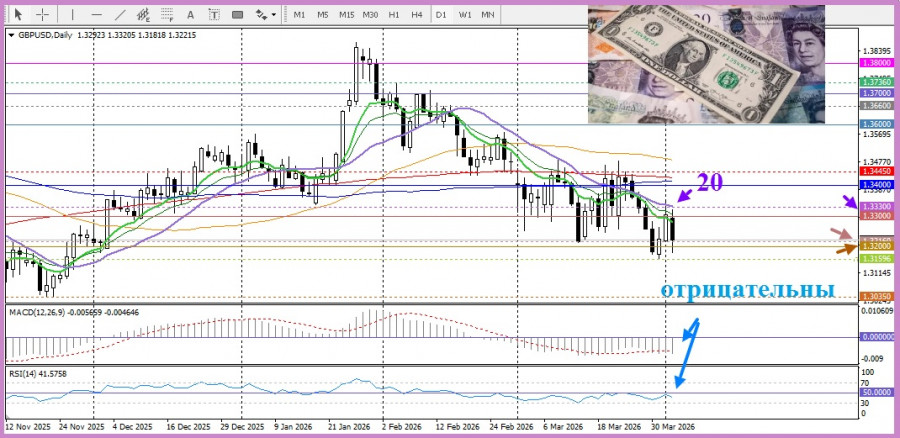900x438 pixels.
Task: Click the 1.31596 price level label
Action: pos(876,259)
